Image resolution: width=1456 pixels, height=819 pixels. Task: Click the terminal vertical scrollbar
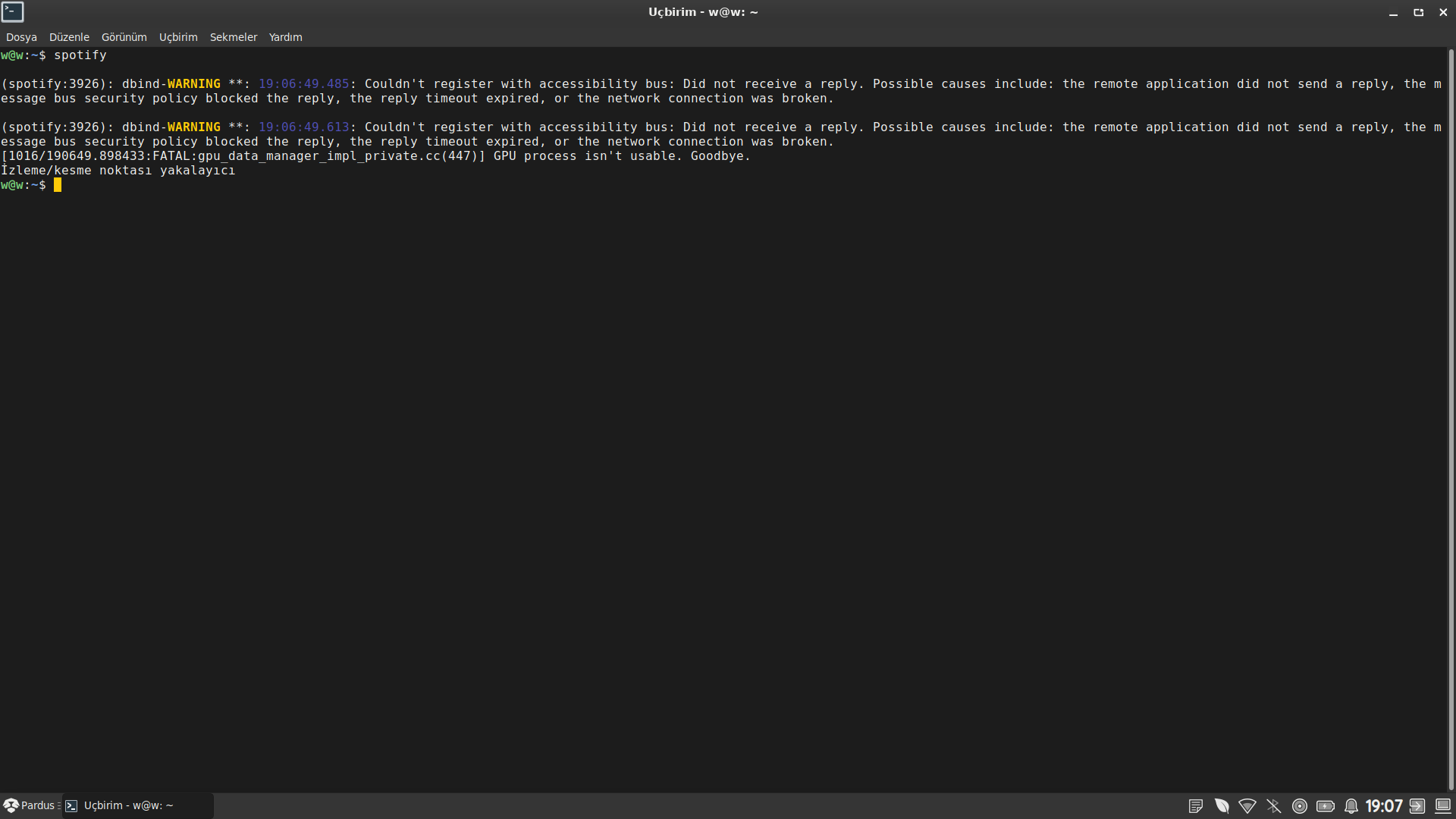pos(1451,417)
